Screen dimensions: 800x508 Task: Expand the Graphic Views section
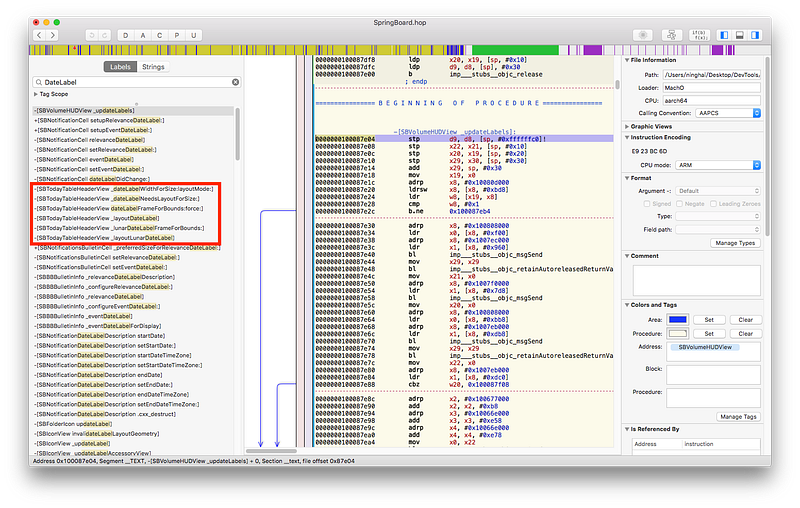pos(627,126)
